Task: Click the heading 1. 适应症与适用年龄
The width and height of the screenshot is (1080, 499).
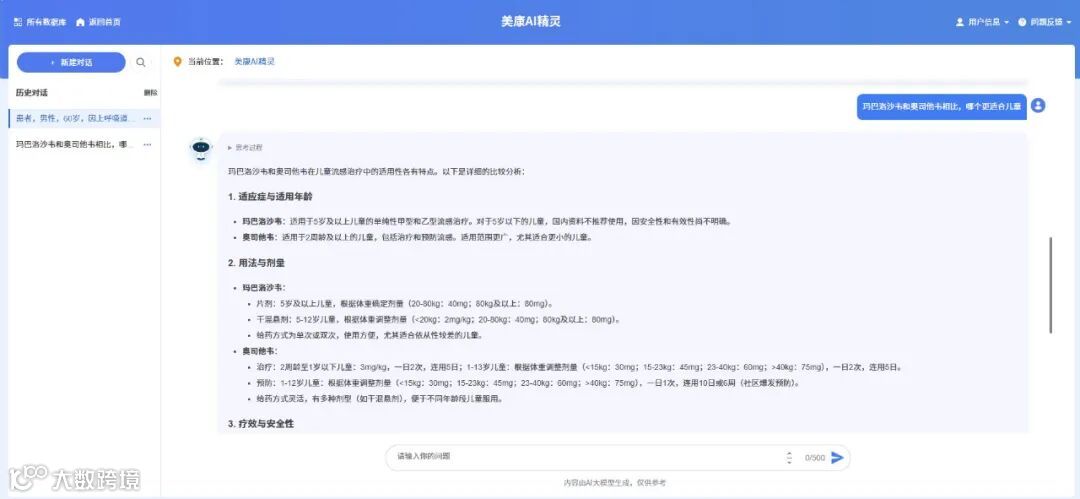Action: pyautogui.click(x=270, y=197)
